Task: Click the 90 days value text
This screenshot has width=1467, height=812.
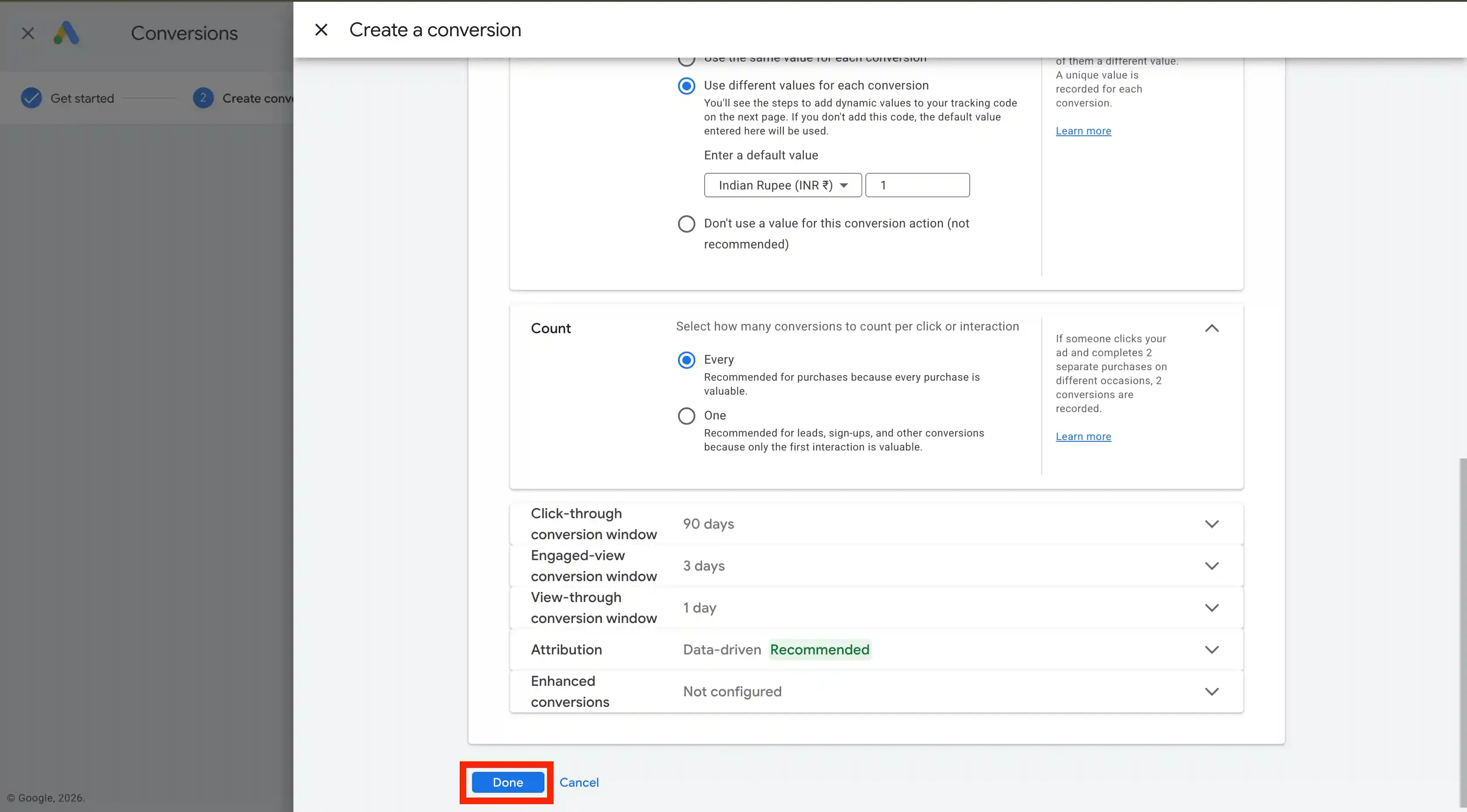Action: 709,524
